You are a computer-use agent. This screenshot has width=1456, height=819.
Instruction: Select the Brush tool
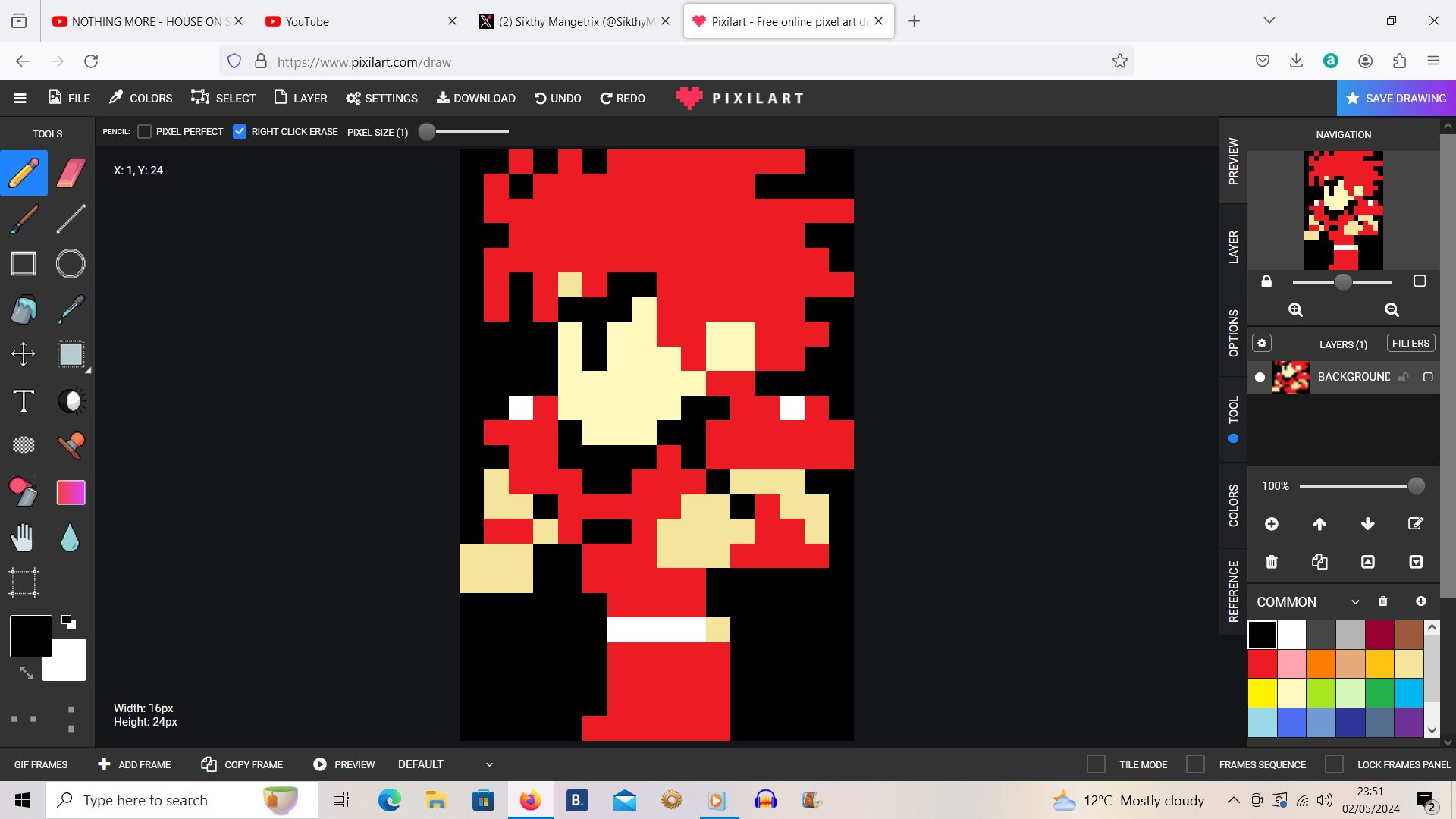[24, 218]
